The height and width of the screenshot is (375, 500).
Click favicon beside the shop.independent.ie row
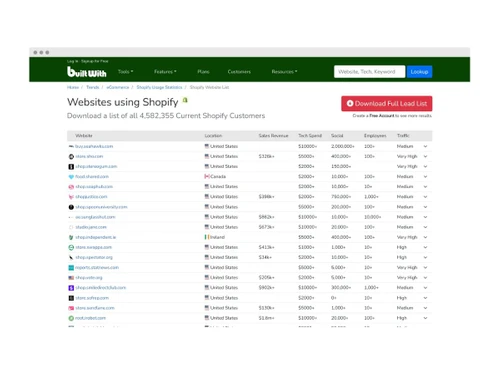click(x=71, y=237)
